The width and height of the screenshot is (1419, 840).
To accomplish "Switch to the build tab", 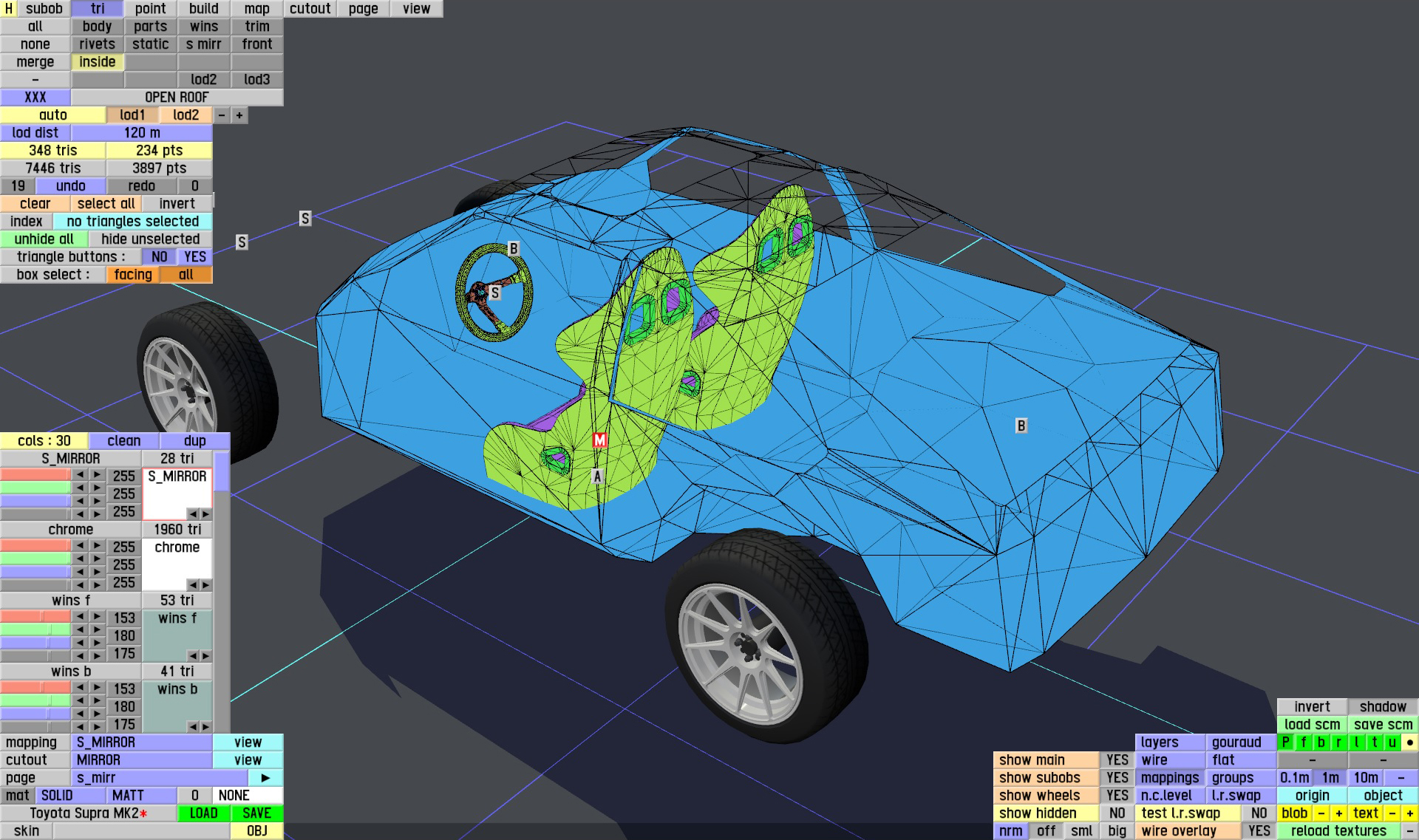I will click(x=203, y=9).
